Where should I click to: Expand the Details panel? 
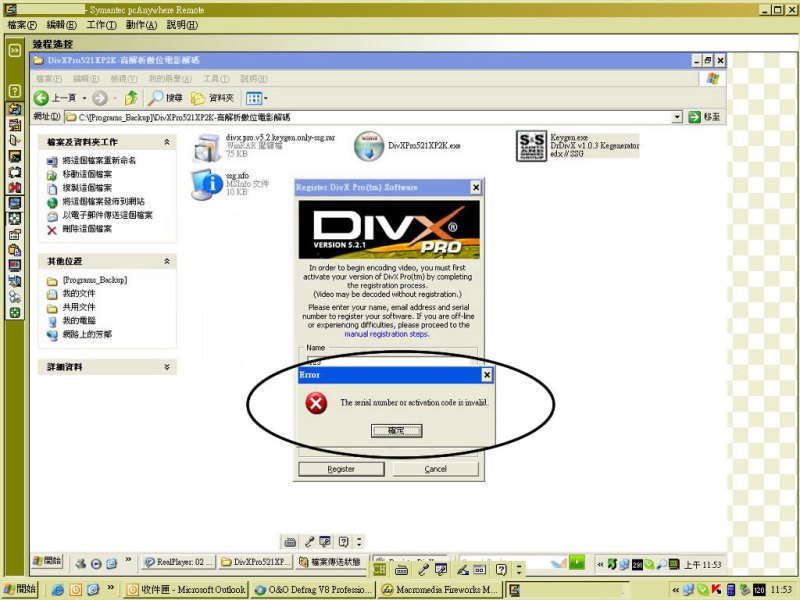pyautogui.click(x=166, y=367)
